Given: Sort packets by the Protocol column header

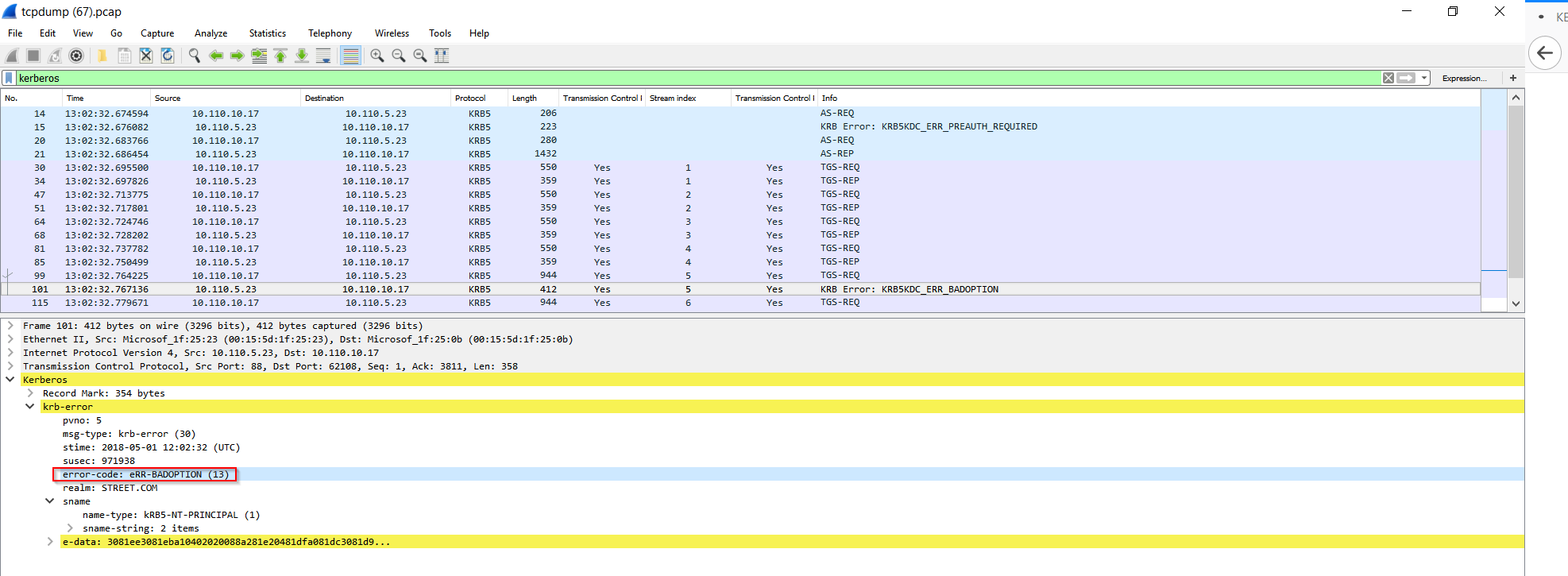Looking at the screenshot, I should coord(479,99).
